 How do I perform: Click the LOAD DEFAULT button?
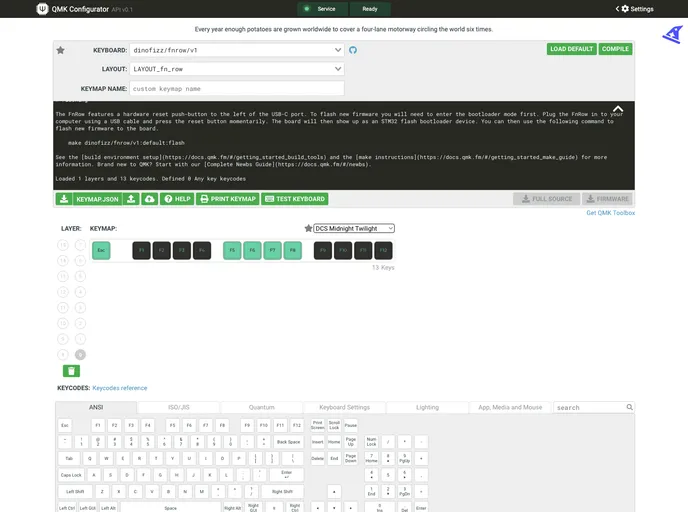click(572, 49)
